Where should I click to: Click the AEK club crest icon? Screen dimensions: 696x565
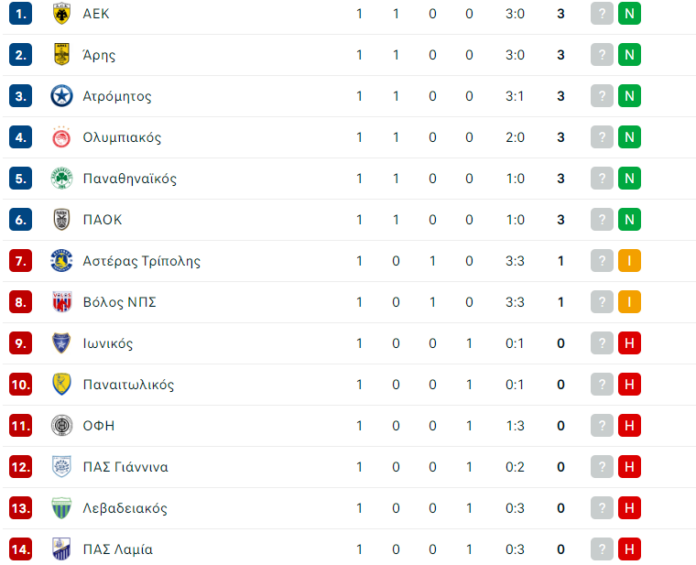[x=62, y=14]
